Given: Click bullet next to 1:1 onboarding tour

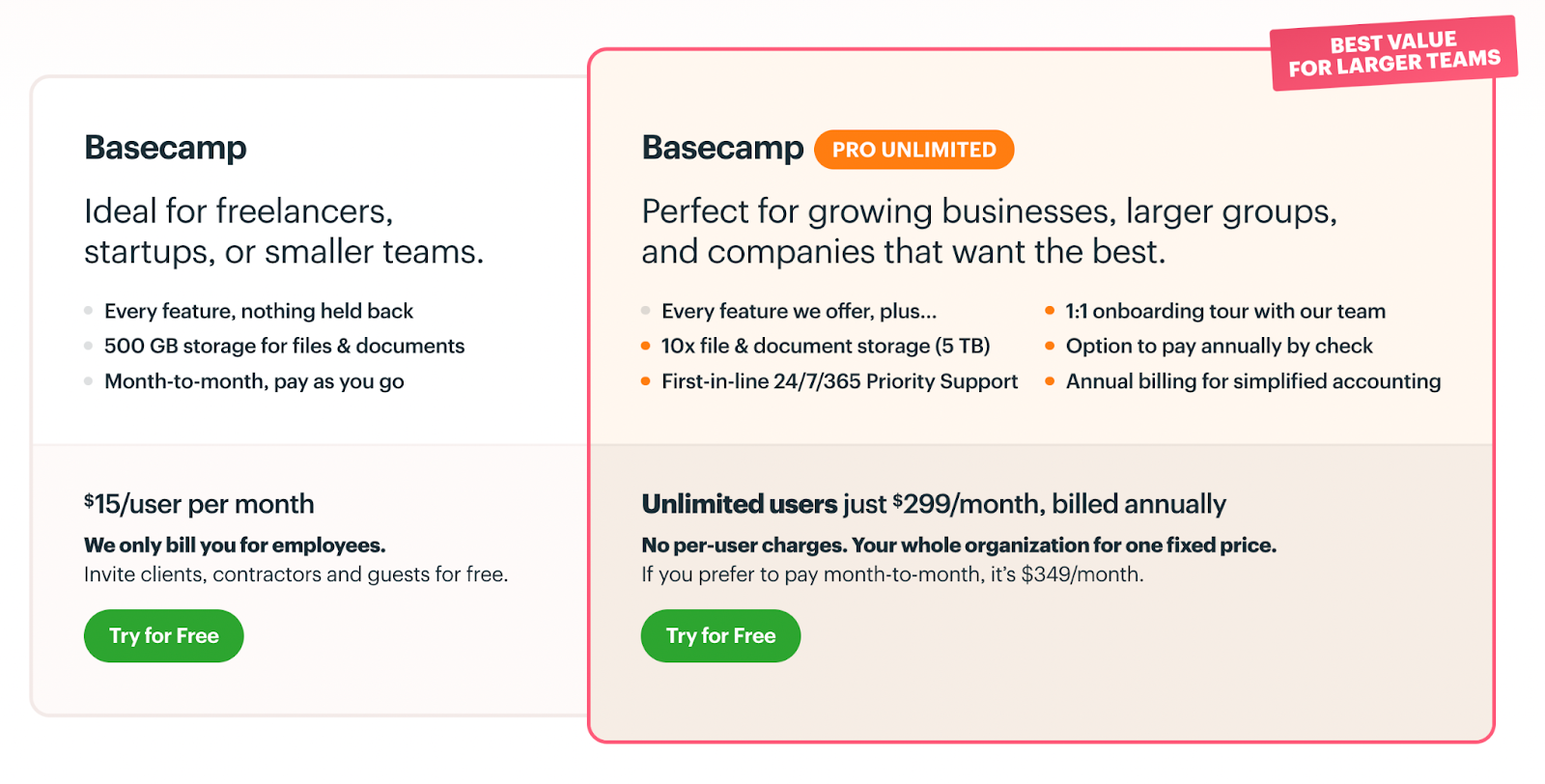Looking at the screenshot, I should point(1050,311).
